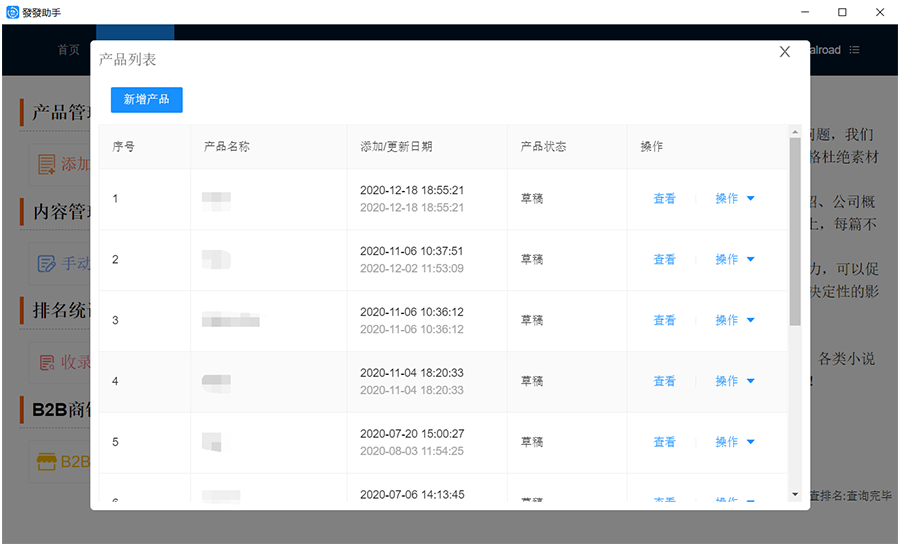The width and height of the screenshot is (900, 546).
Task: Click the manual edit icon under 内容管理
Action: tap(46, 264)
